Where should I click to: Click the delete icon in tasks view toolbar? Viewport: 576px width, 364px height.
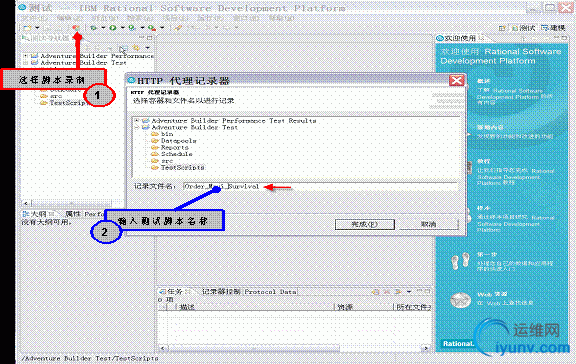click(387, 292)
